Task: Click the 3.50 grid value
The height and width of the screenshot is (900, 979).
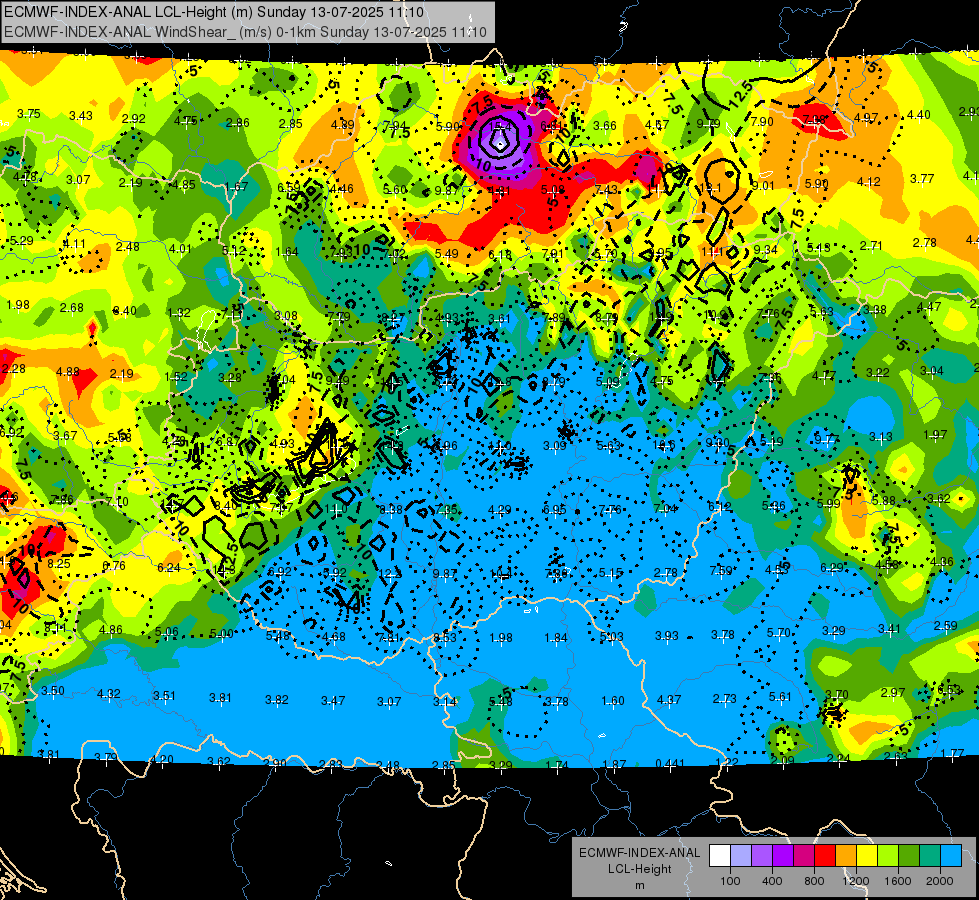Action: [x=53, y=691]
